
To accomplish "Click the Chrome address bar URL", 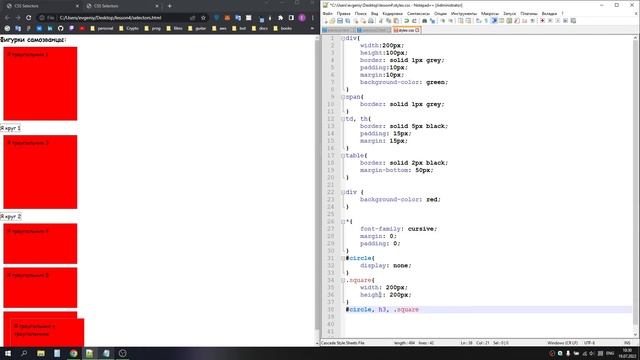I will pyautogui.click(x=111, y=18).
